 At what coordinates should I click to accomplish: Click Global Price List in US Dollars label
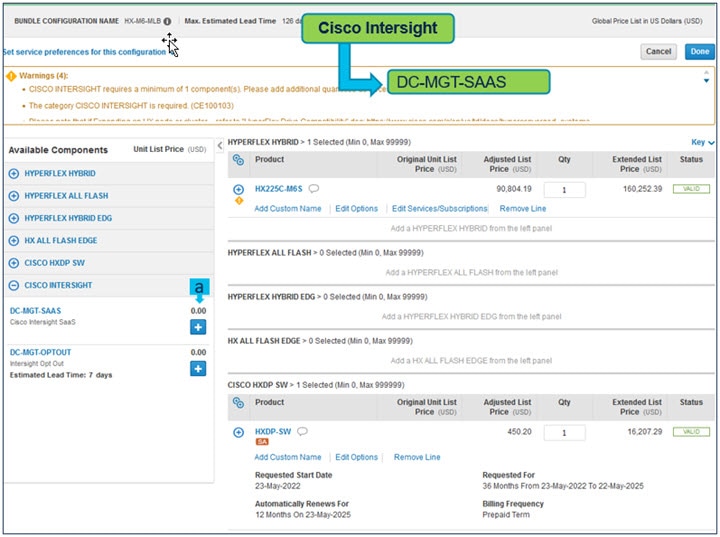click(647, 21)
